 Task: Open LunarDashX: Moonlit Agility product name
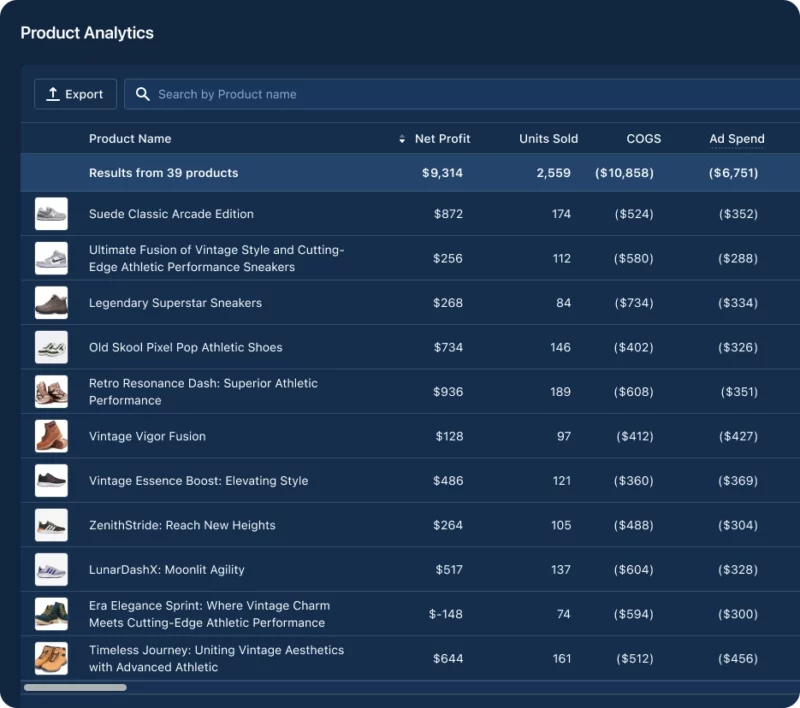(166, 570)
